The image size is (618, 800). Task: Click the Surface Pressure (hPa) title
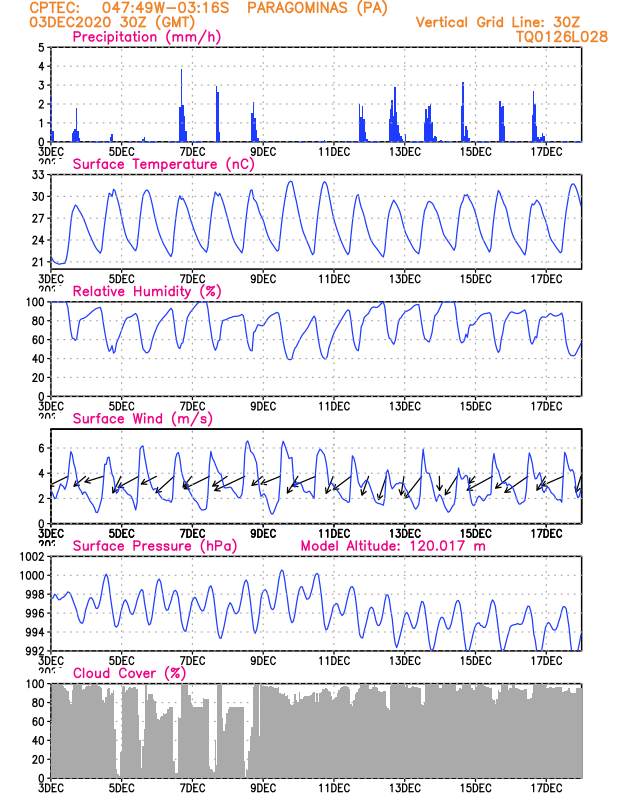point(155,546)
